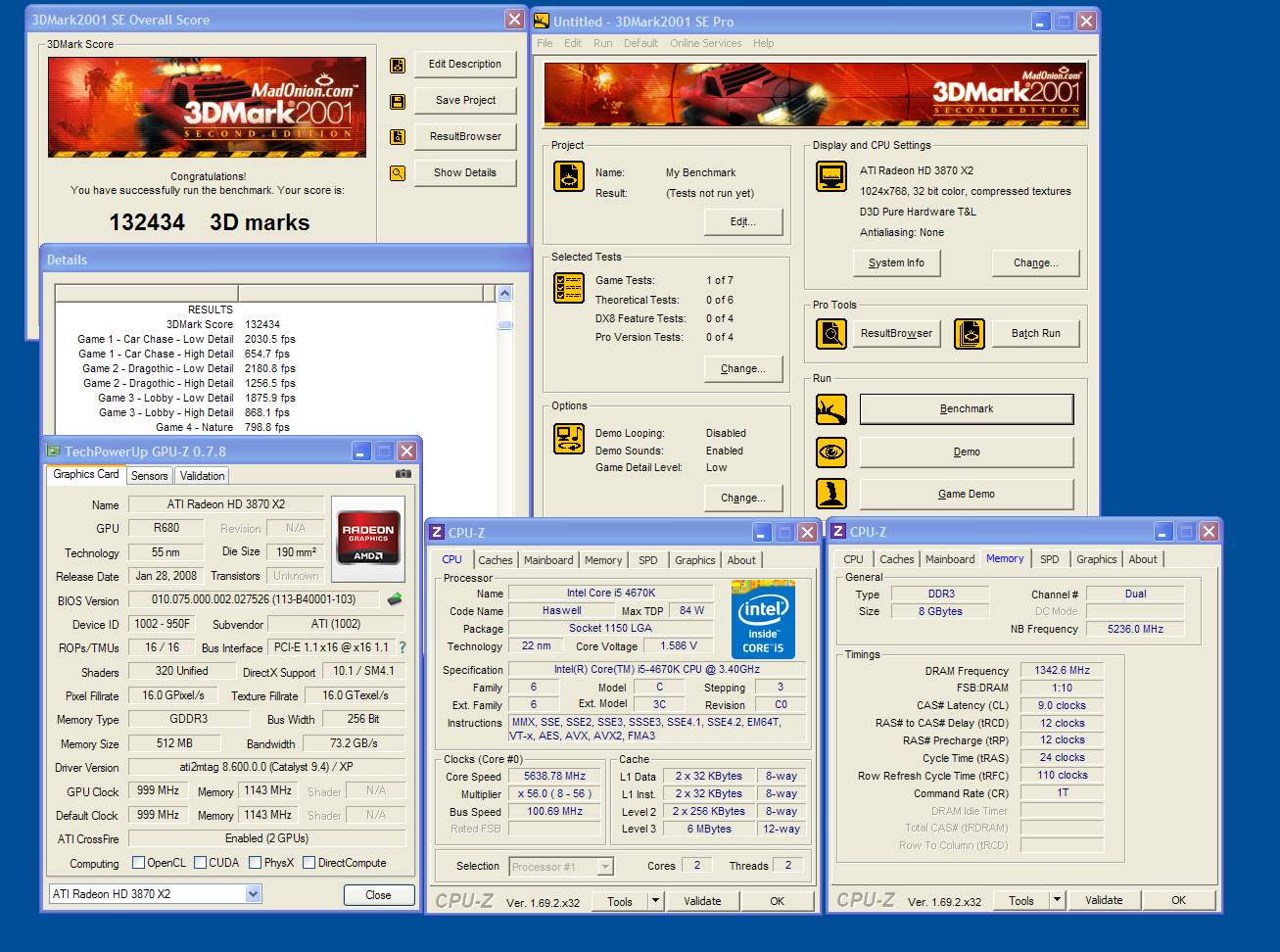The height and width of the screenshot is (952, 1280).
Task: Open the Help menu in 3DMark2001
Action: pyautogui.click(x=764, y=43)
